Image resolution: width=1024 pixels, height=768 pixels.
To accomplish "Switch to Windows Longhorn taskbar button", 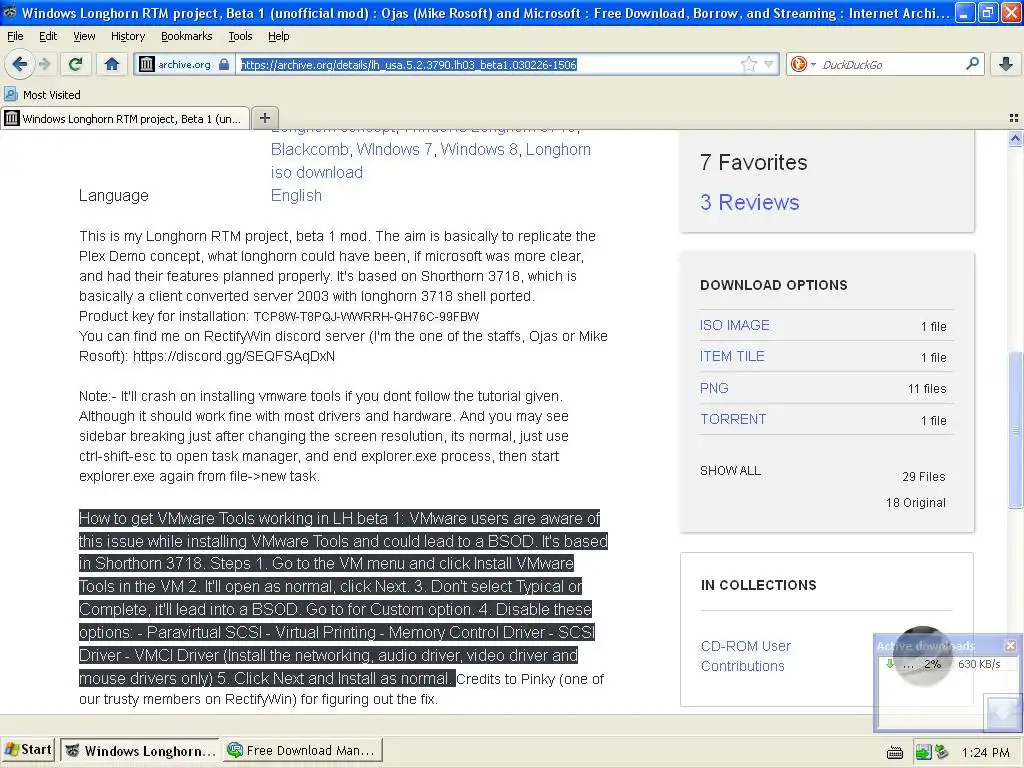I will pyautogui.click(x=140, y=750).
